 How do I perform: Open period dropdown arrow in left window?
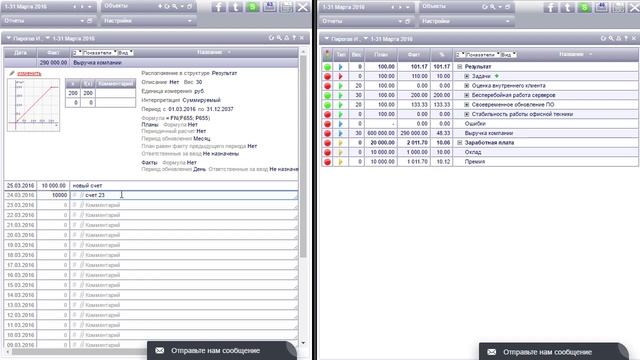tap(89, 7)
